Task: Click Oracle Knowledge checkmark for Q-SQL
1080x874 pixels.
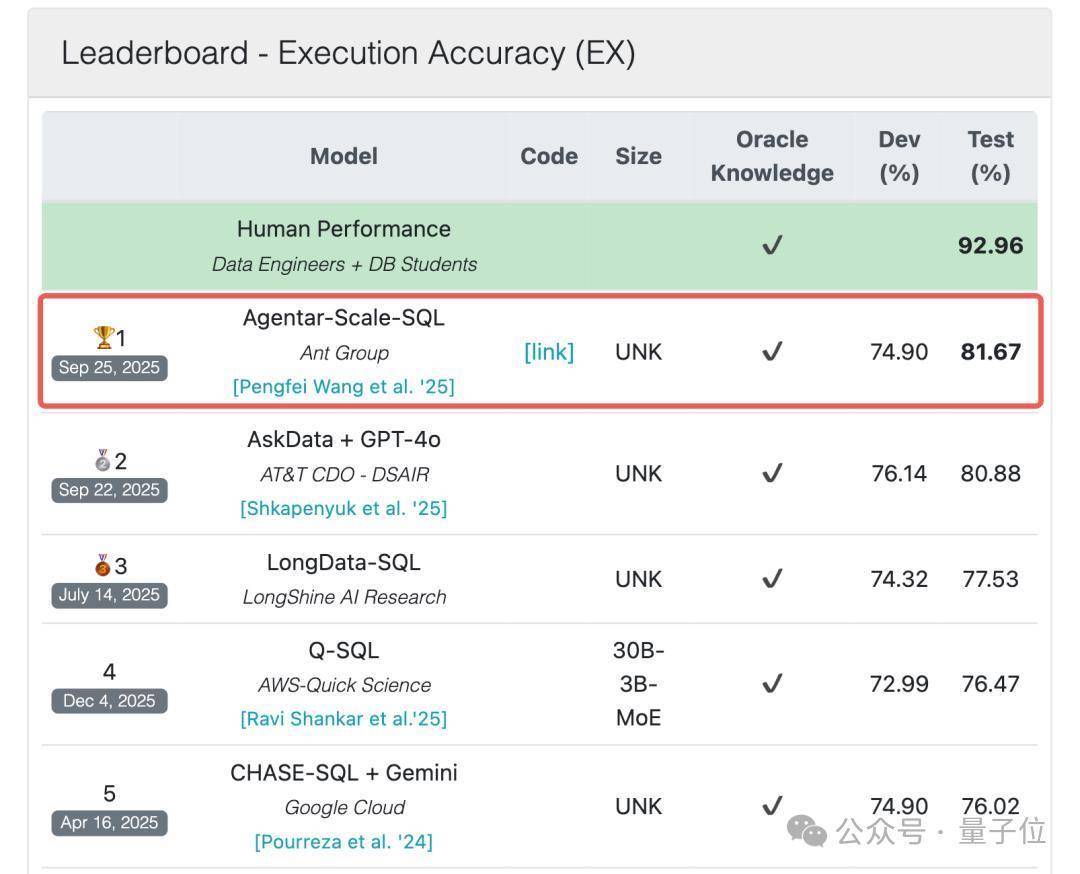Action: pyautogui.click(x=771, y=684)
